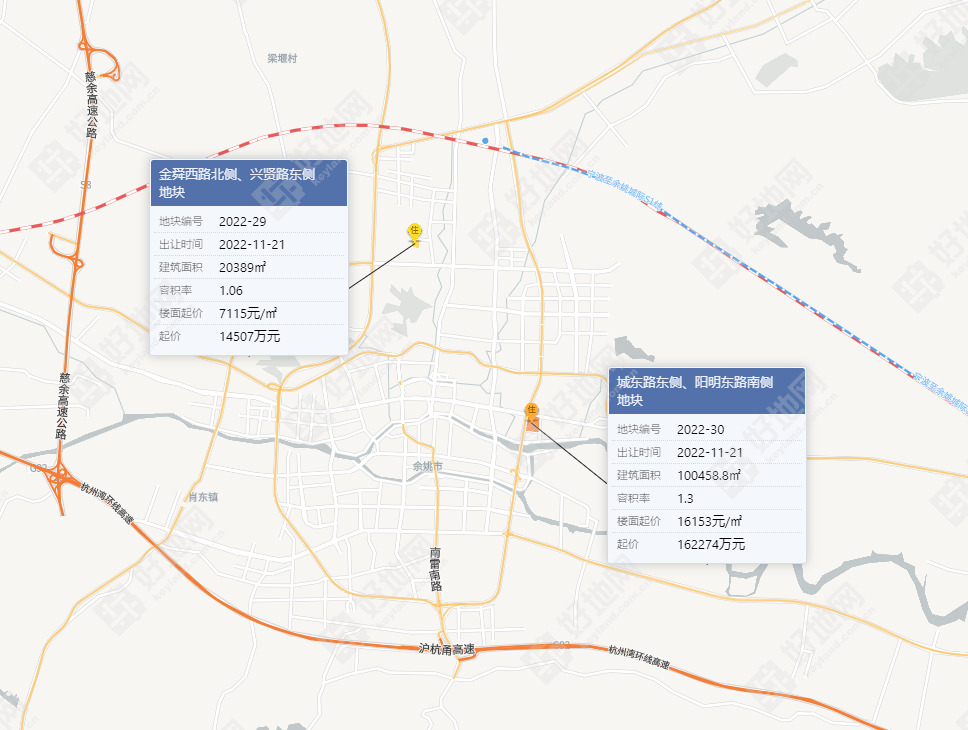Click the 7115元/㎡ floor price value
The image size is (968, 730).
click(x=247, y=313)
